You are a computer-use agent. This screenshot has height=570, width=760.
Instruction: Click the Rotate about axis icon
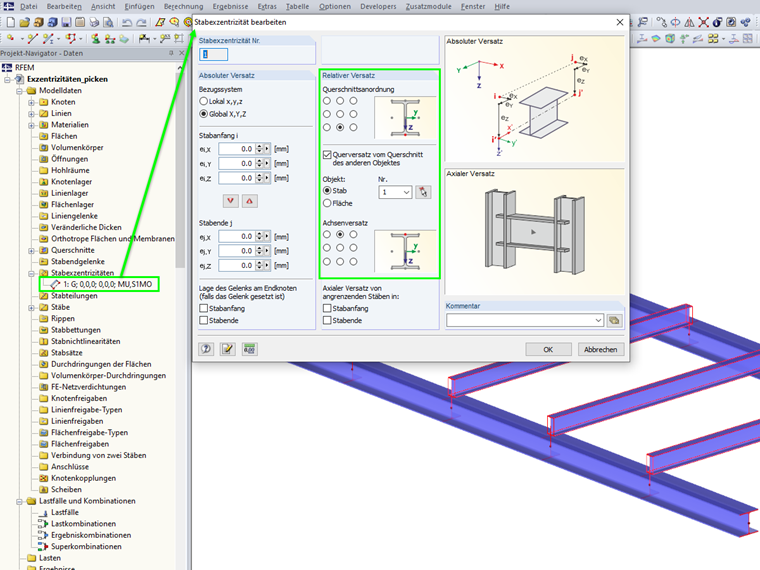[x=675, y=22]
